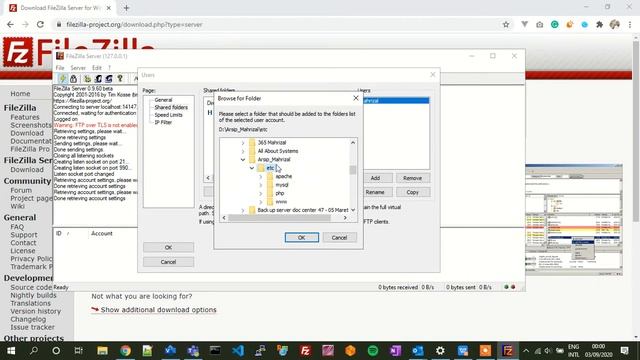Image resolution: width=640 pixels, height=360 pixels.
Task: Select the php folder in the tree
Action: (280, 193)
